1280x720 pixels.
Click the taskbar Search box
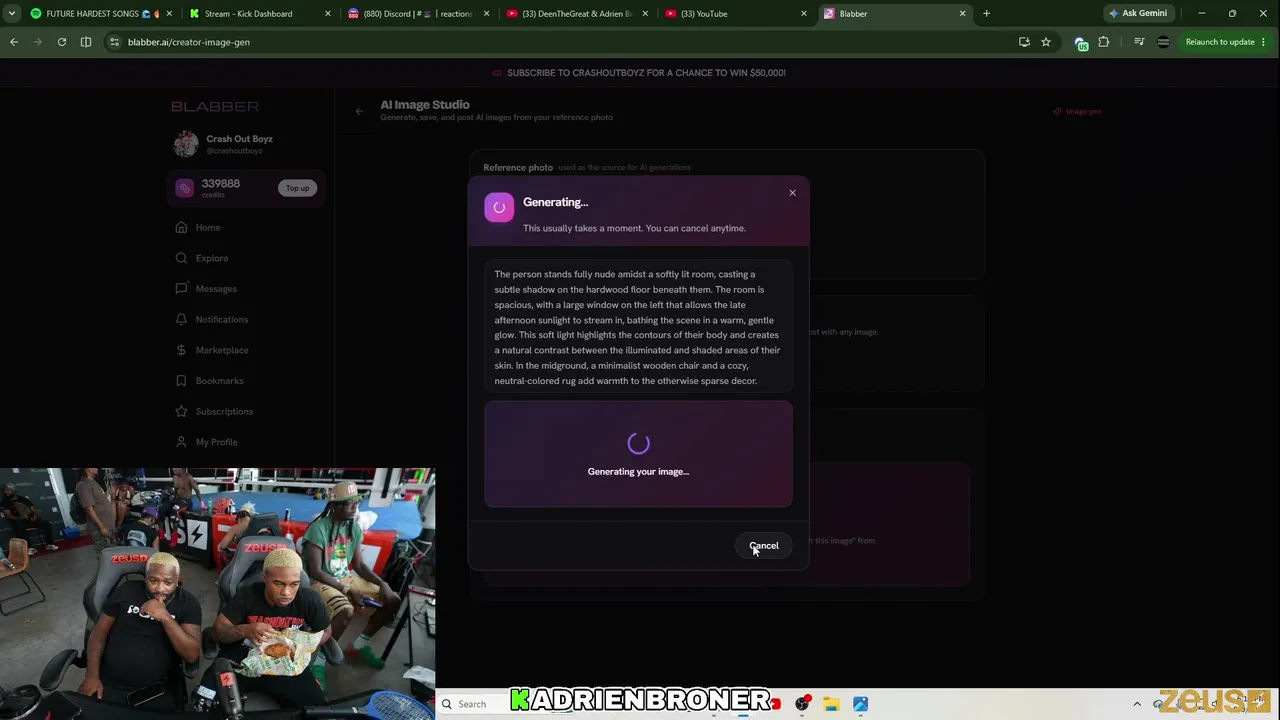pyautogui.click(x=474, y=704)
